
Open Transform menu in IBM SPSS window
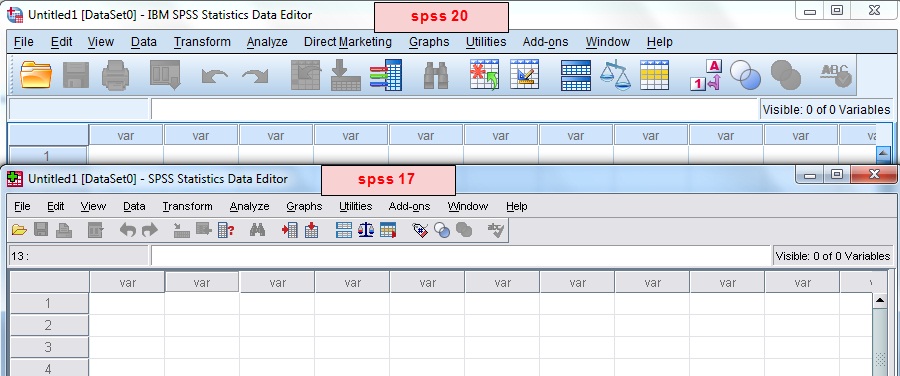[202, 42]
